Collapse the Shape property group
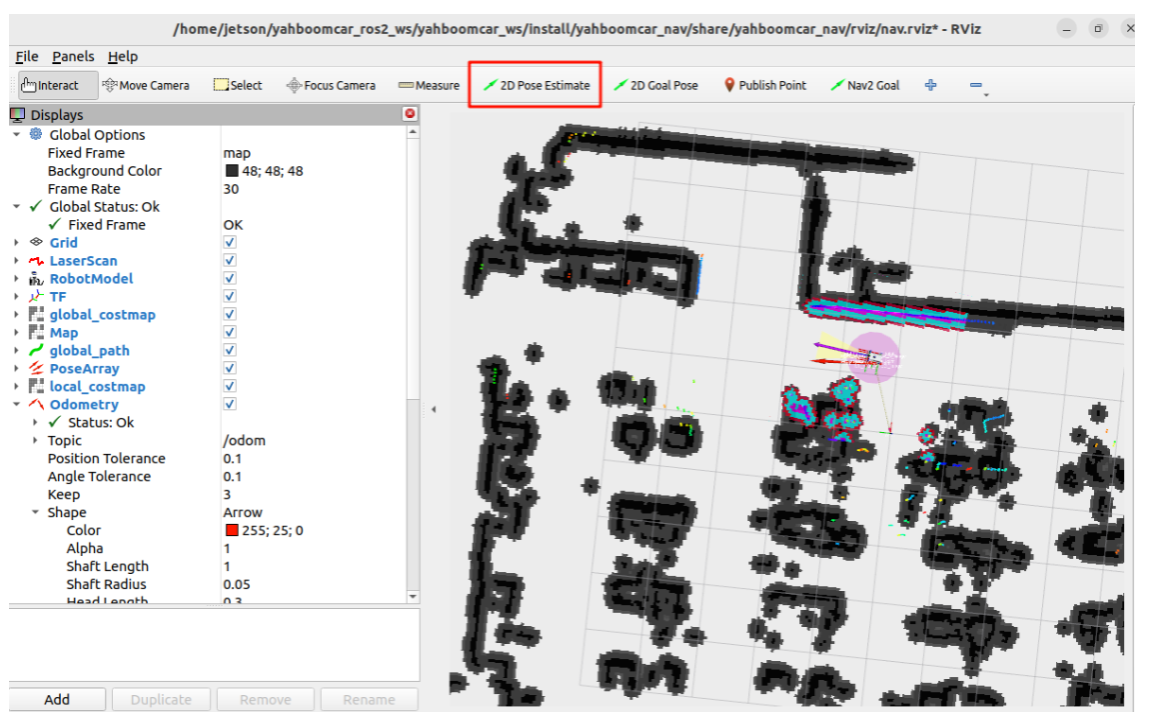Viewport: 1157px width, 721px height. pyautogui.click(x=35, y=512)
